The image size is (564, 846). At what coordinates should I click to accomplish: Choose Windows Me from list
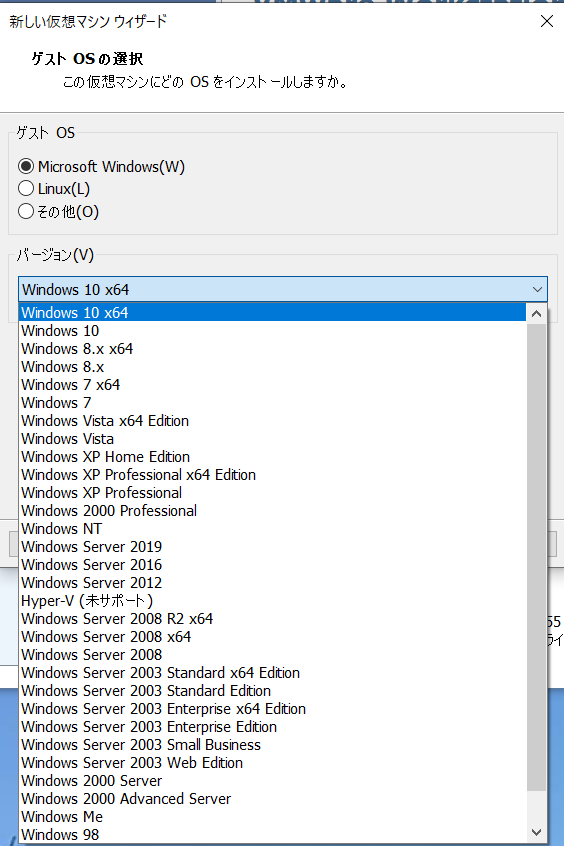click(x=273, y=816)
